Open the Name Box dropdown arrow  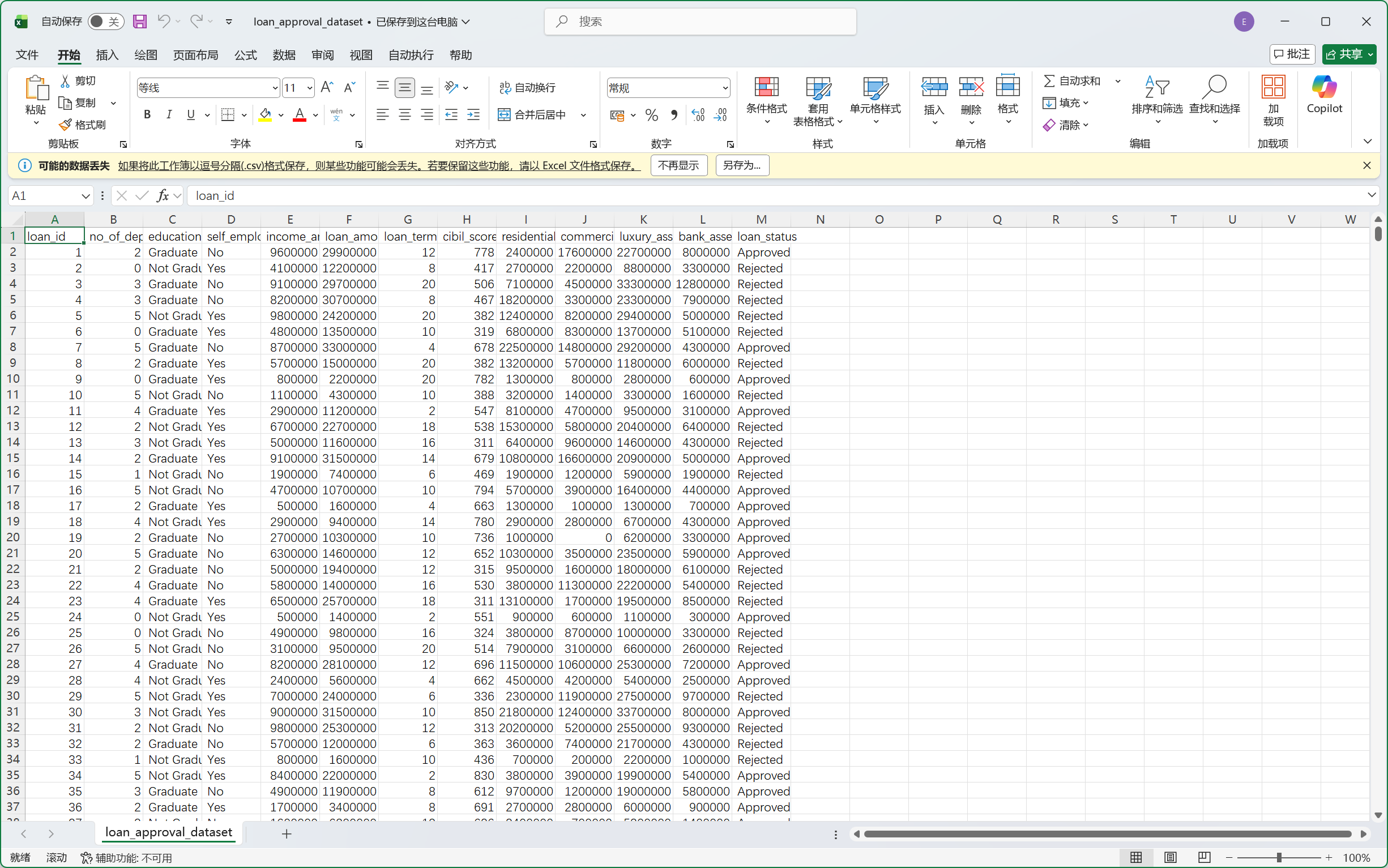[x=86, y=196]
